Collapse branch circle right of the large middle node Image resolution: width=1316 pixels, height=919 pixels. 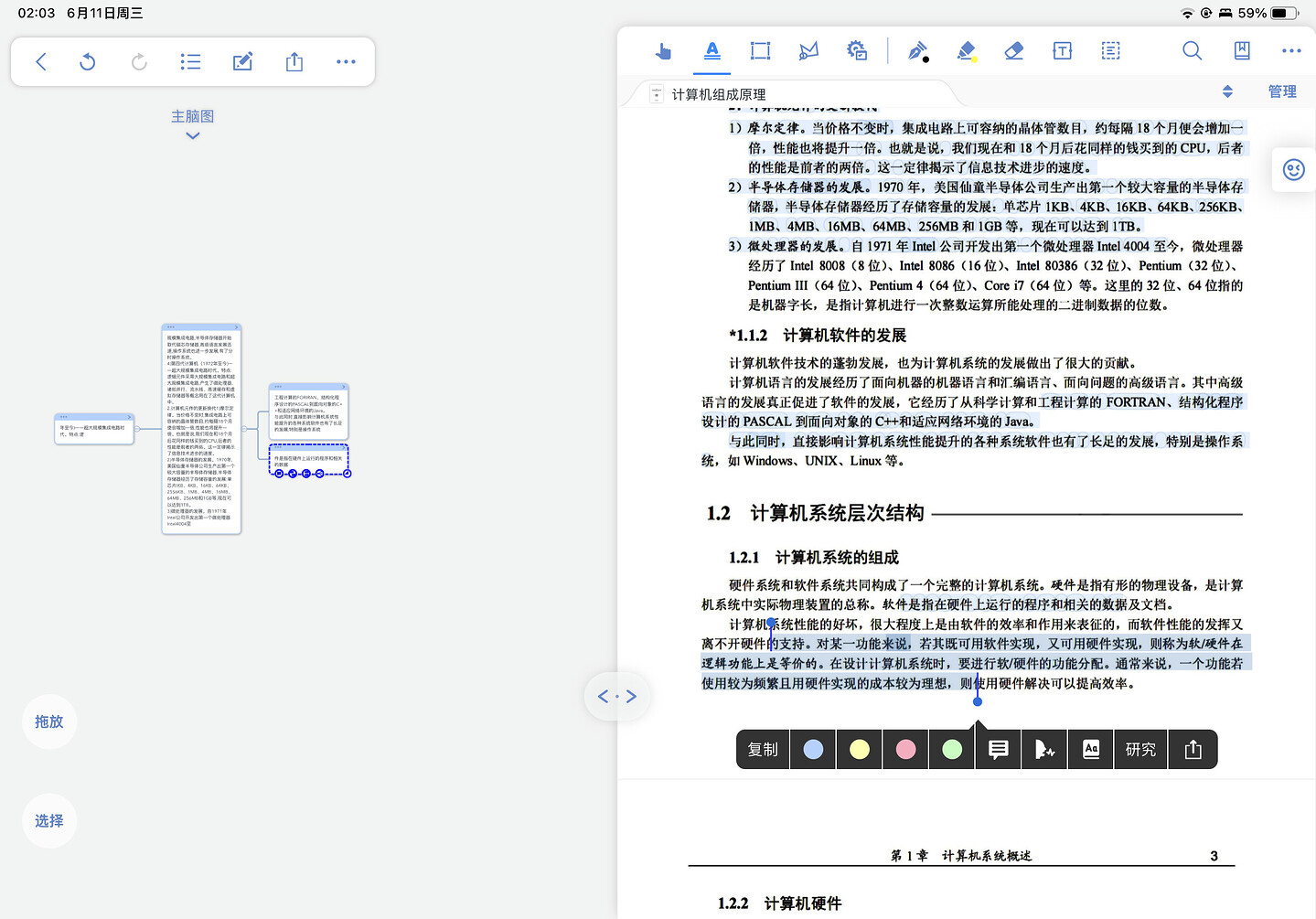pyautogui.click(x=244, y=428)
